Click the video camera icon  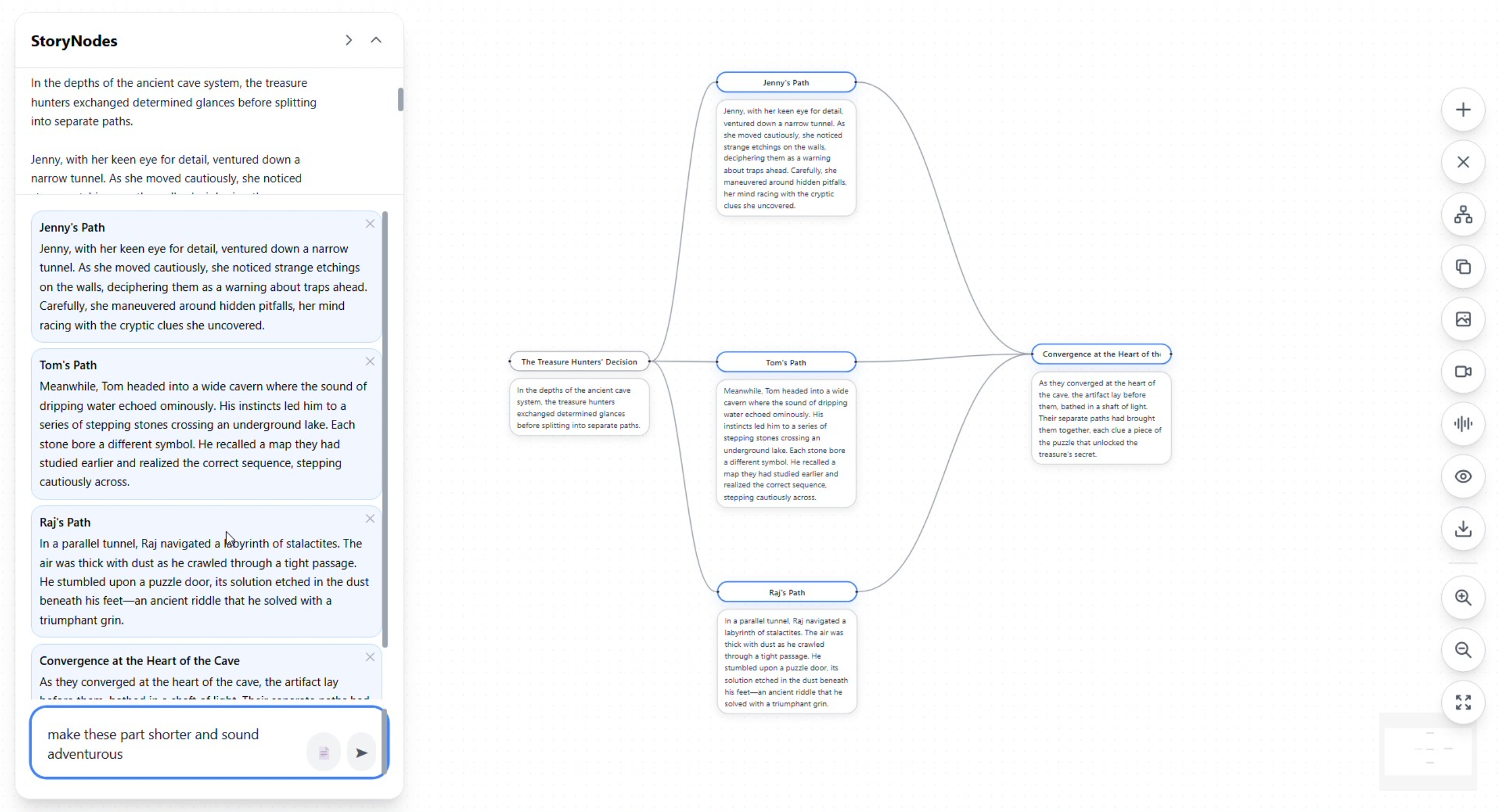[x=1462, y=372]
